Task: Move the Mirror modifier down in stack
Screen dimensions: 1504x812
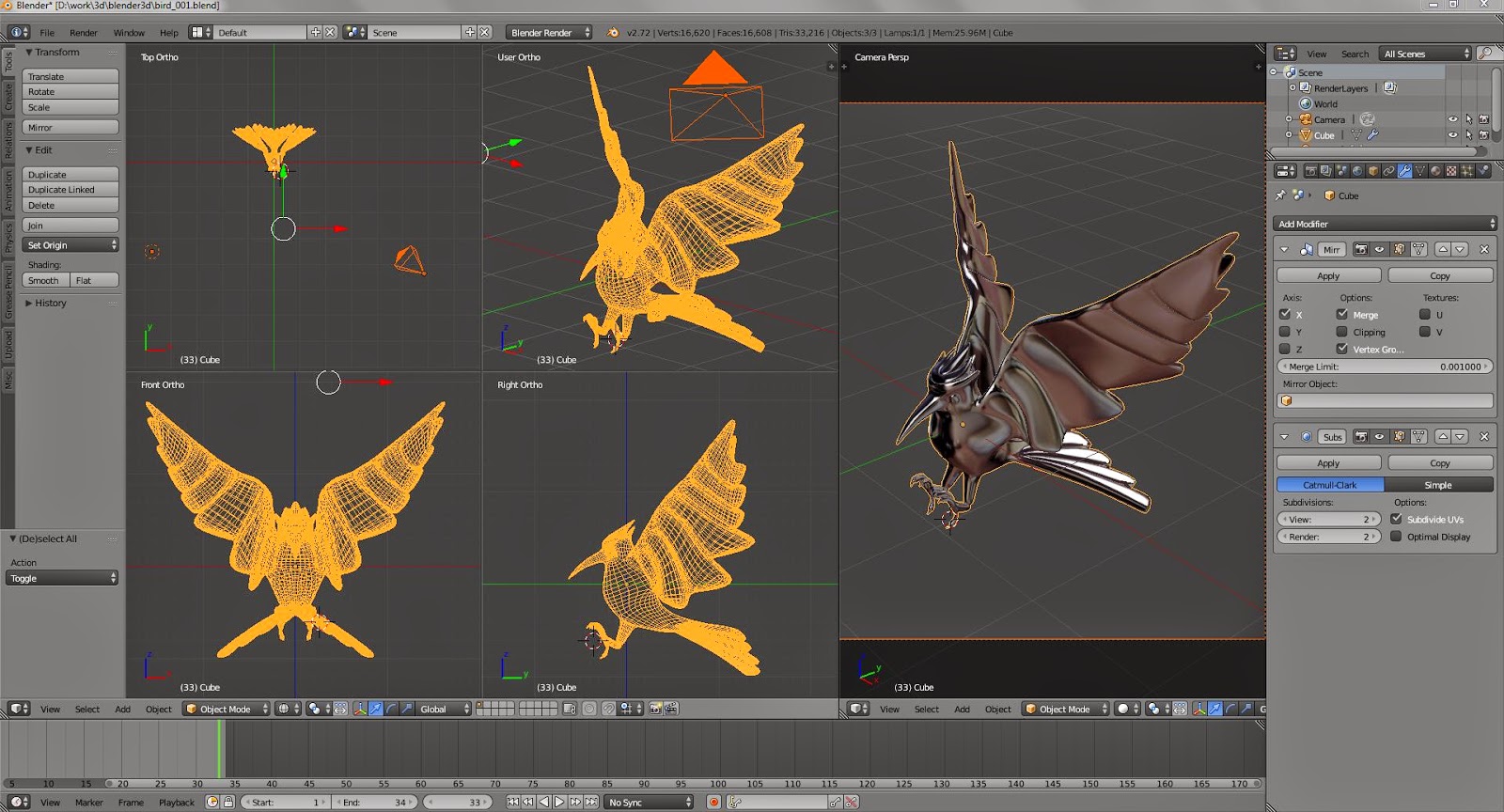Action: [x=1460, y=250]
